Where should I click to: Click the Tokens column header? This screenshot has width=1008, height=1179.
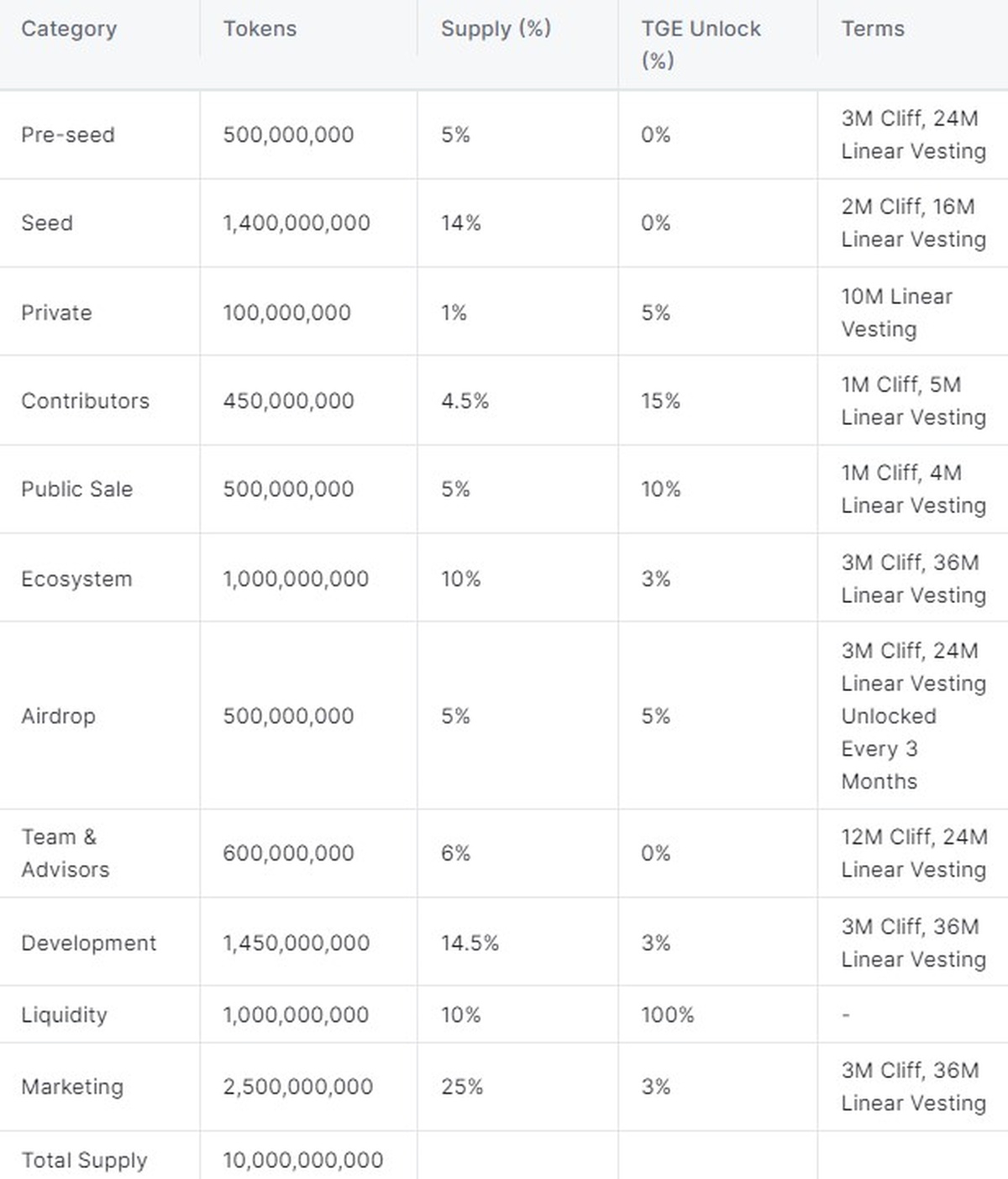pos(260,29)
